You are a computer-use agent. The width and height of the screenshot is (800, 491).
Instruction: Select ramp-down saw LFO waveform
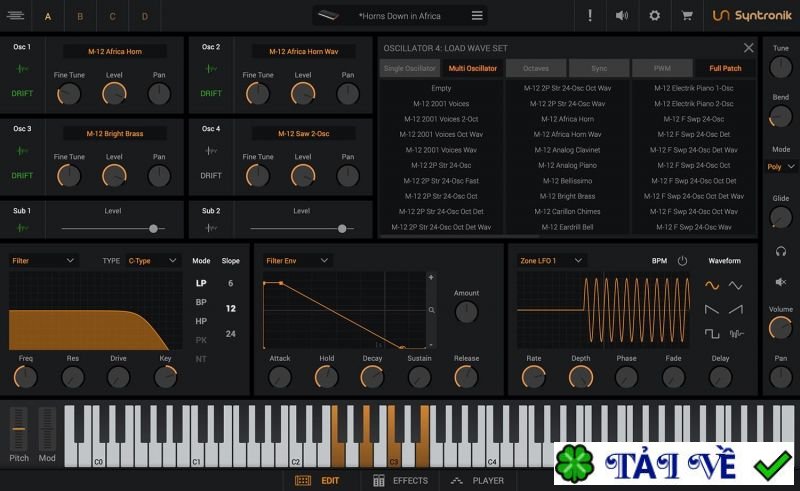click(x=712, y=309)
